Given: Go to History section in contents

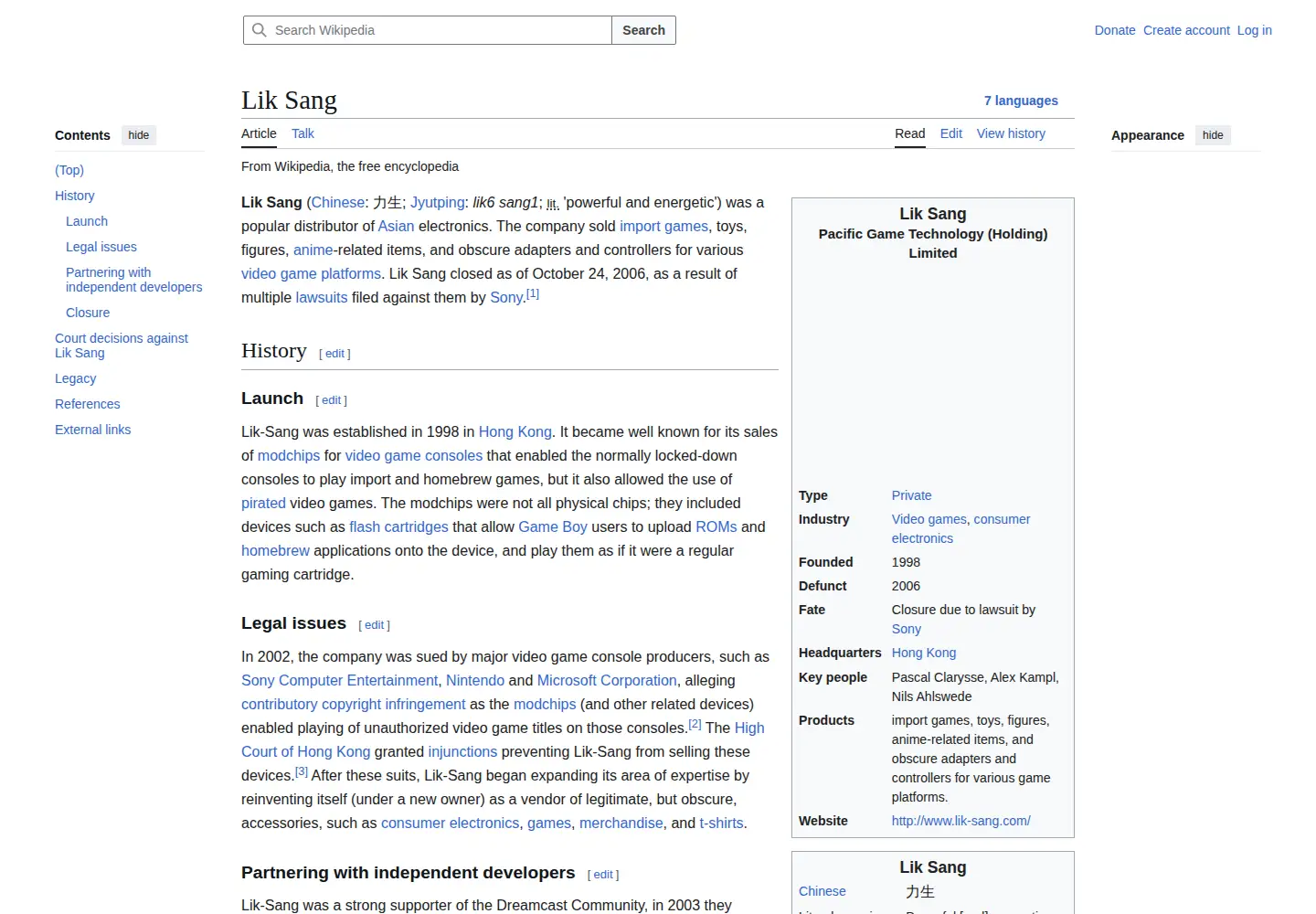Looking at the screenshot, I should point(74,196).
